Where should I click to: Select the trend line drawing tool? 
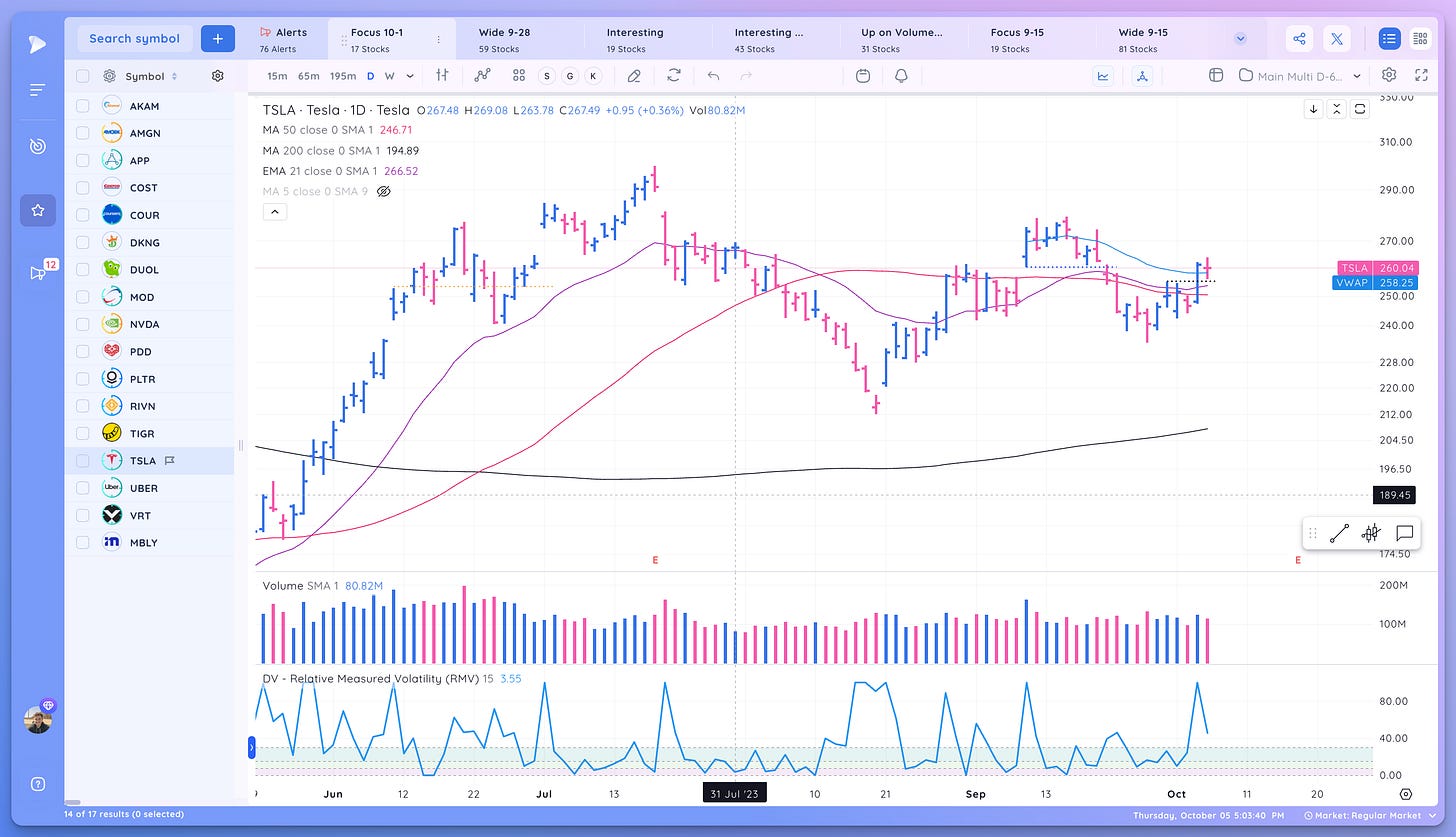[x=1339, y=534]
